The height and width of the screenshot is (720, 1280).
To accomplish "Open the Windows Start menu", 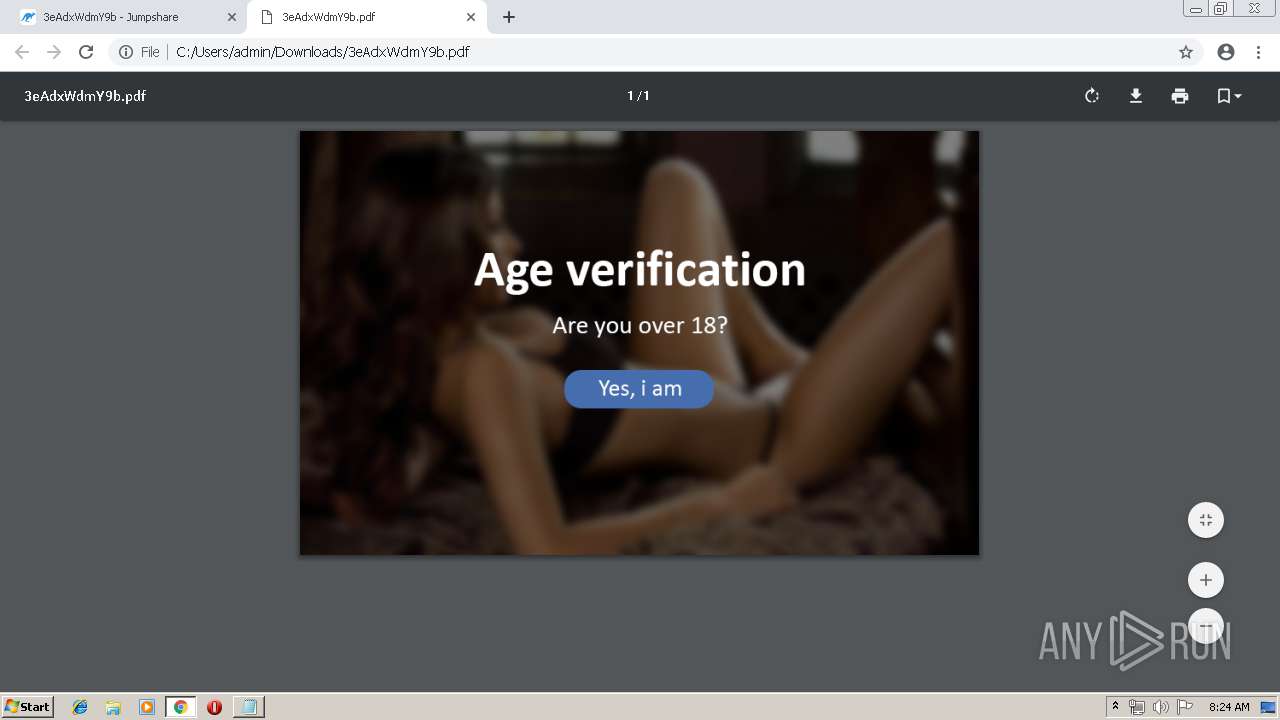I will (x=28, y=707).
